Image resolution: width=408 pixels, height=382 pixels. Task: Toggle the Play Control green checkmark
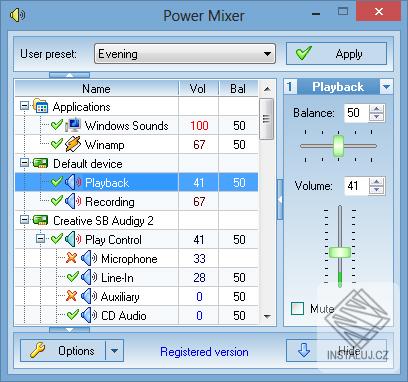click(x=57, y=239)
